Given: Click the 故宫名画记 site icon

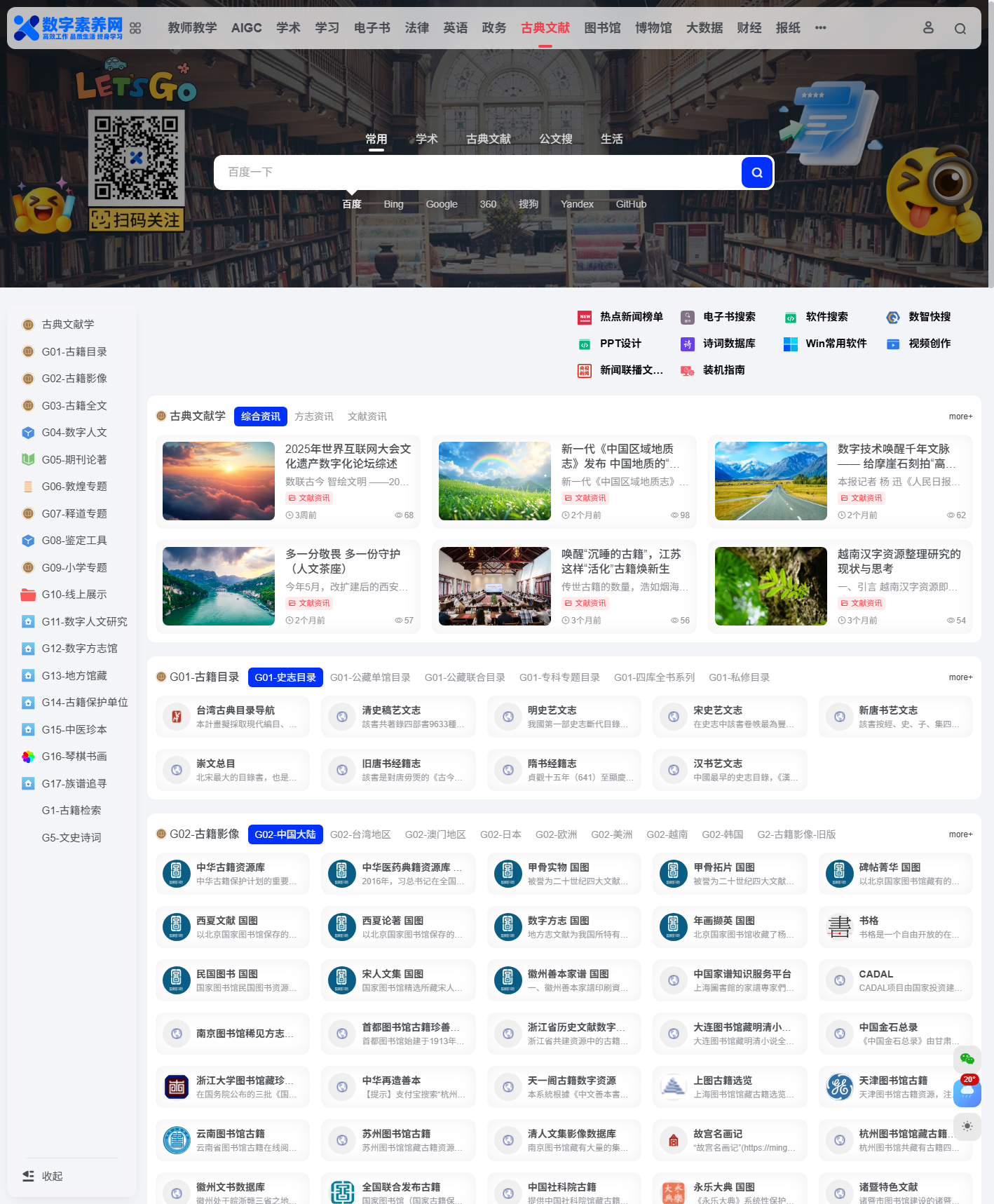Looking at the screenshot, I should tap(674, 1140).
